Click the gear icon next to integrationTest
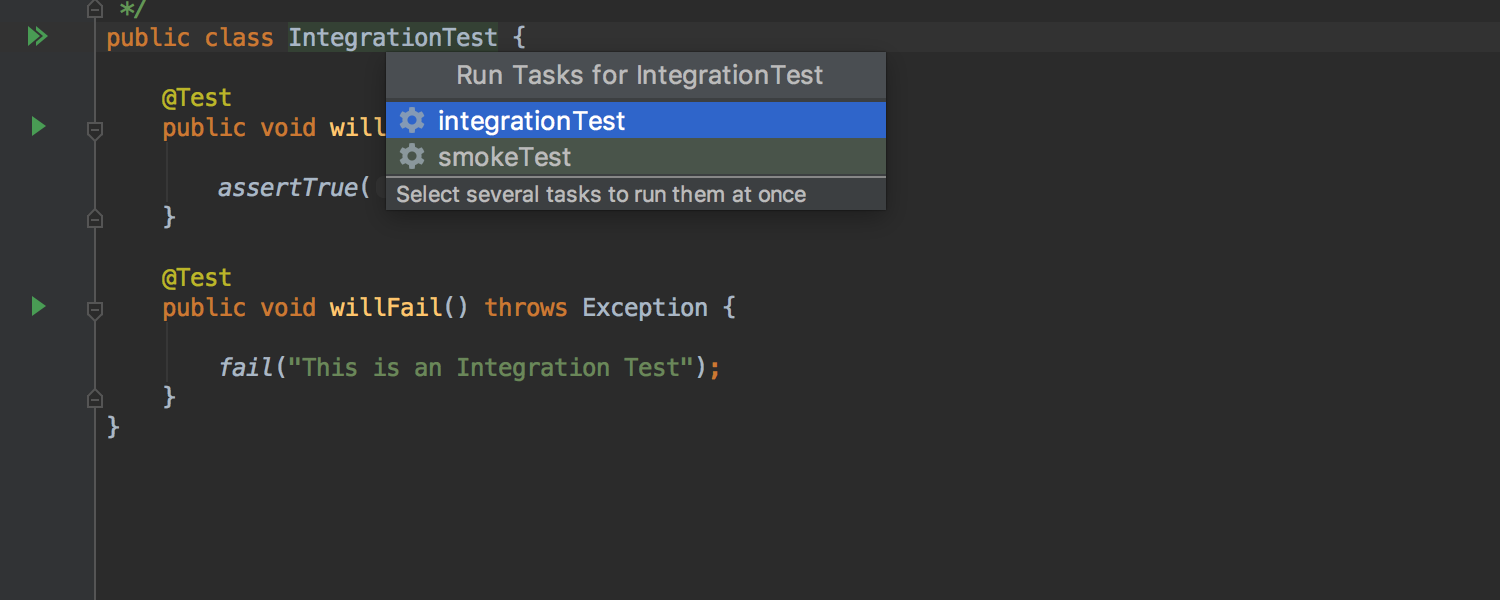This screenshot has height=600, width=1500. click(x=412, y=121)
